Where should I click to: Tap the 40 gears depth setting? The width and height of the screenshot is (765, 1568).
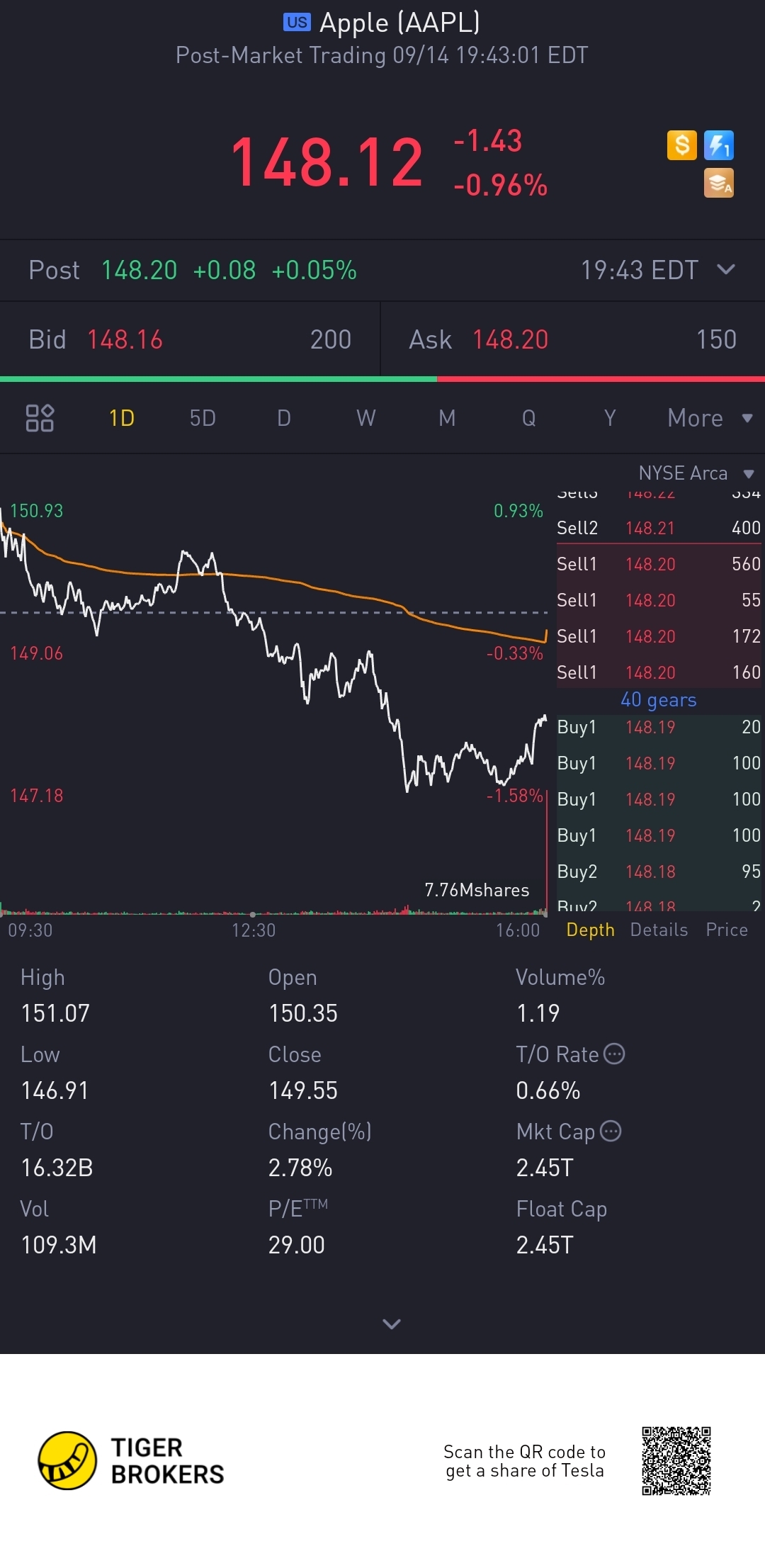click(659, 700)
